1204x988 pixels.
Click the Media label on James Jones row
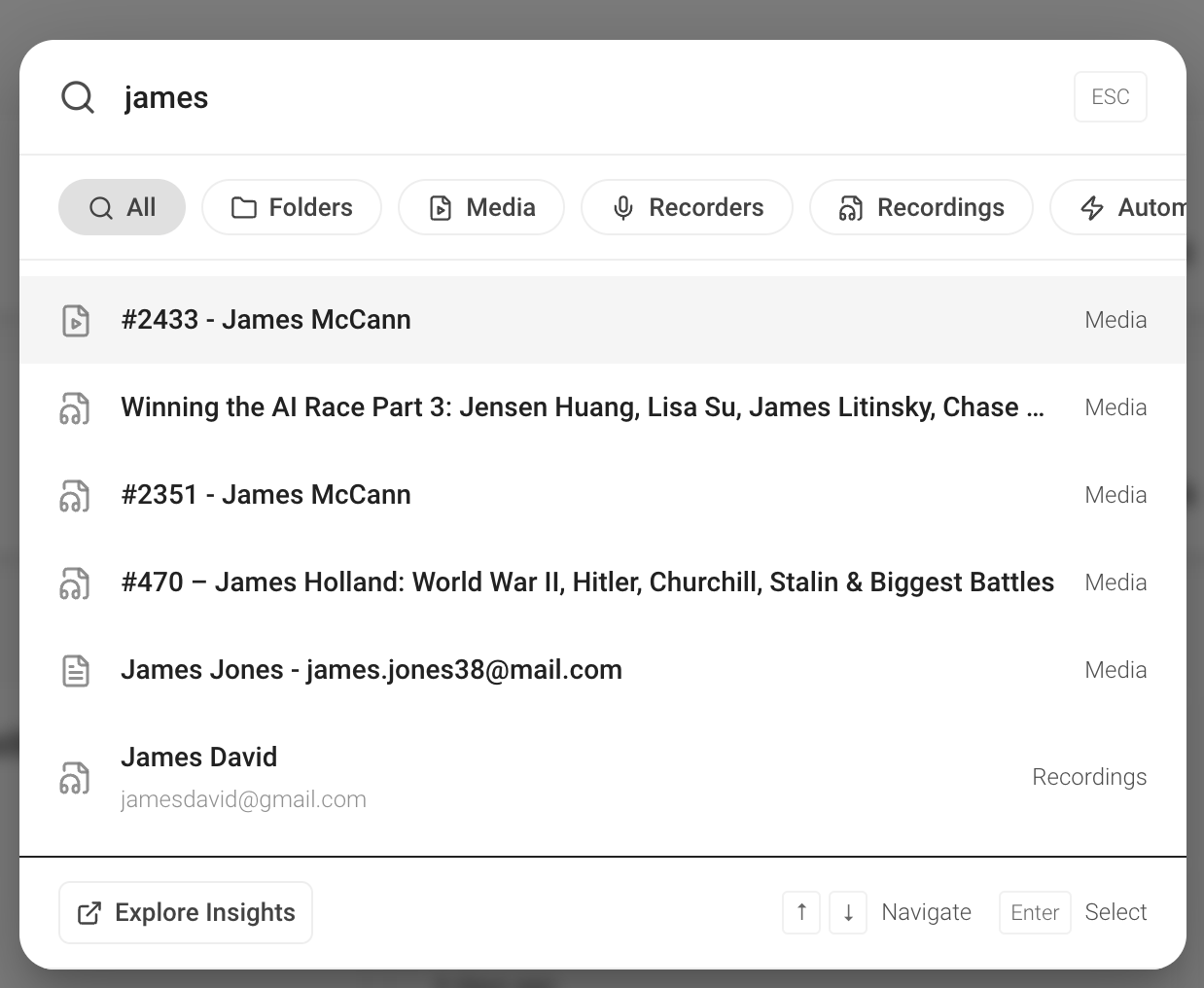pos(1115,670)
